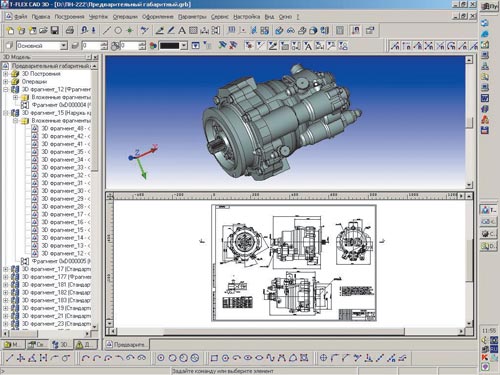The height and width of the screenshot is (375, 500).
Task: Click the Print icon in the toolbar
Action: coord(70,31)
